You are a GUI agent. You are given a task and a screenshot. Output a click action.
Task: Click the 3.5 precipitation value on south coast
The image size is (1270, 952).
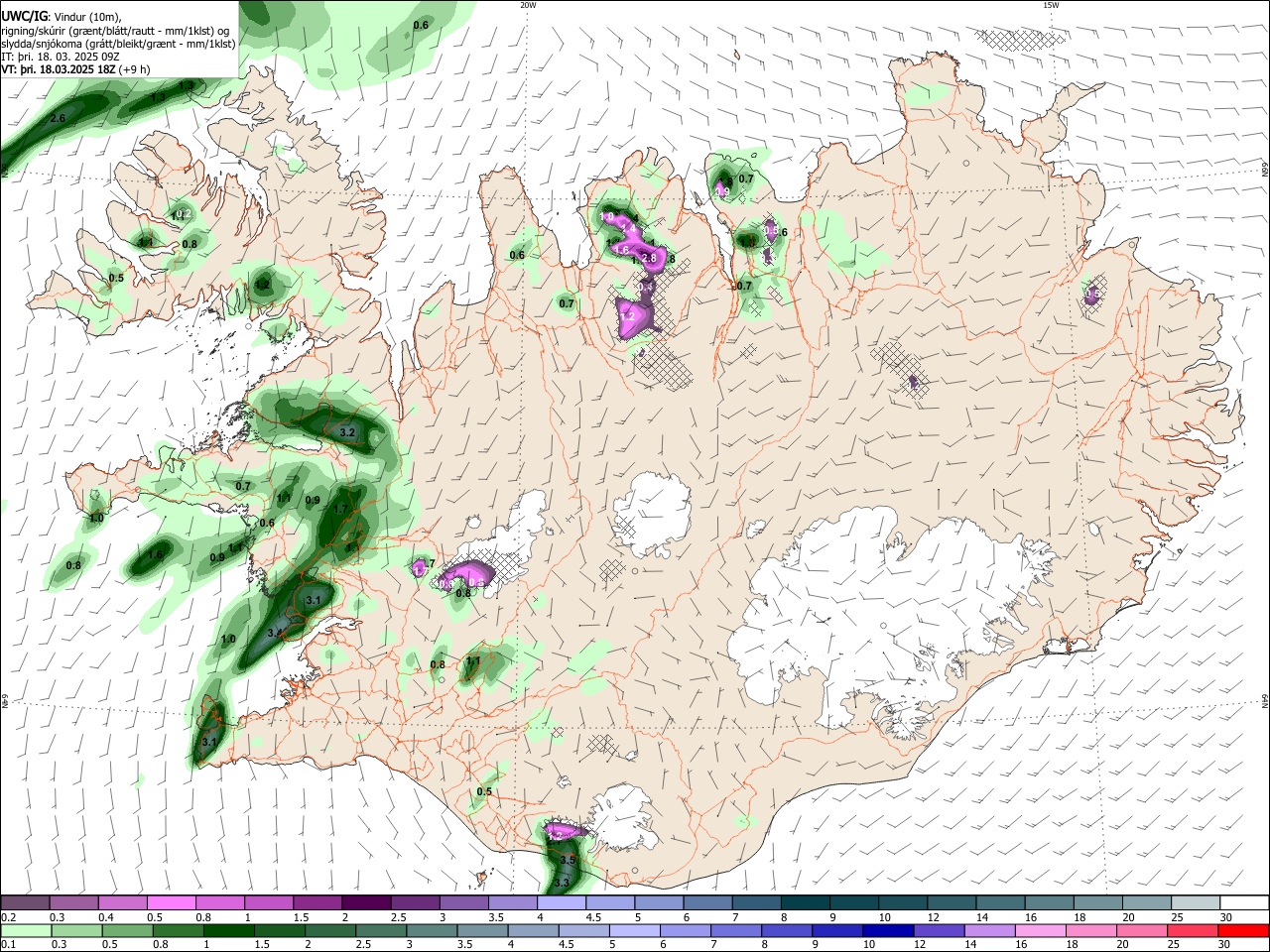[568, 860]
